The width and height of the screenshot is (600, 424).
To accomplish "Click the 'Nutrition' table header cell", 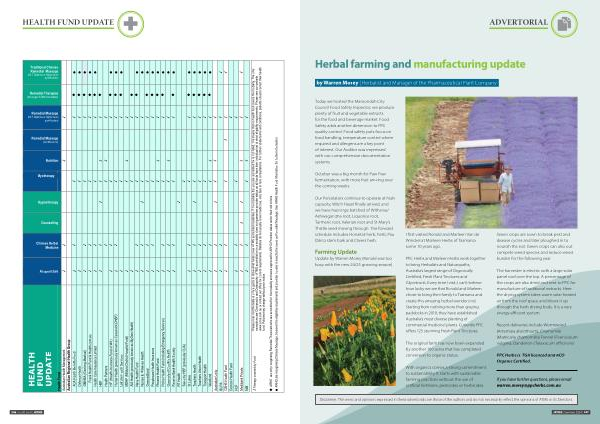I will point(42,160).
